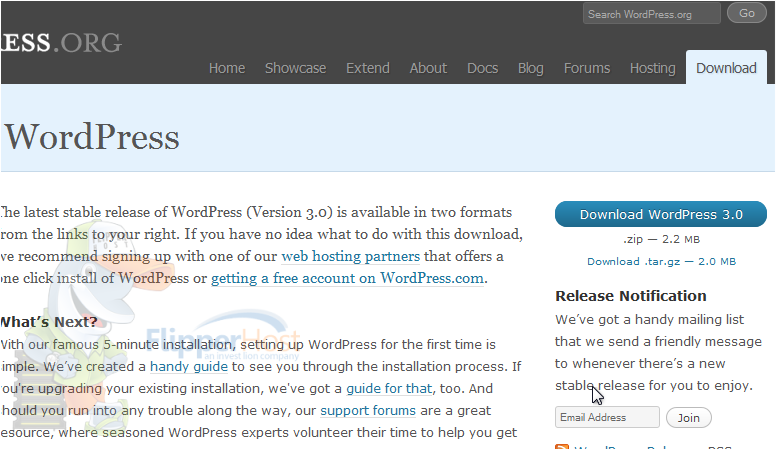The image size is (776, 450).
Task: Click the Go search button
Action: [746, 13]
